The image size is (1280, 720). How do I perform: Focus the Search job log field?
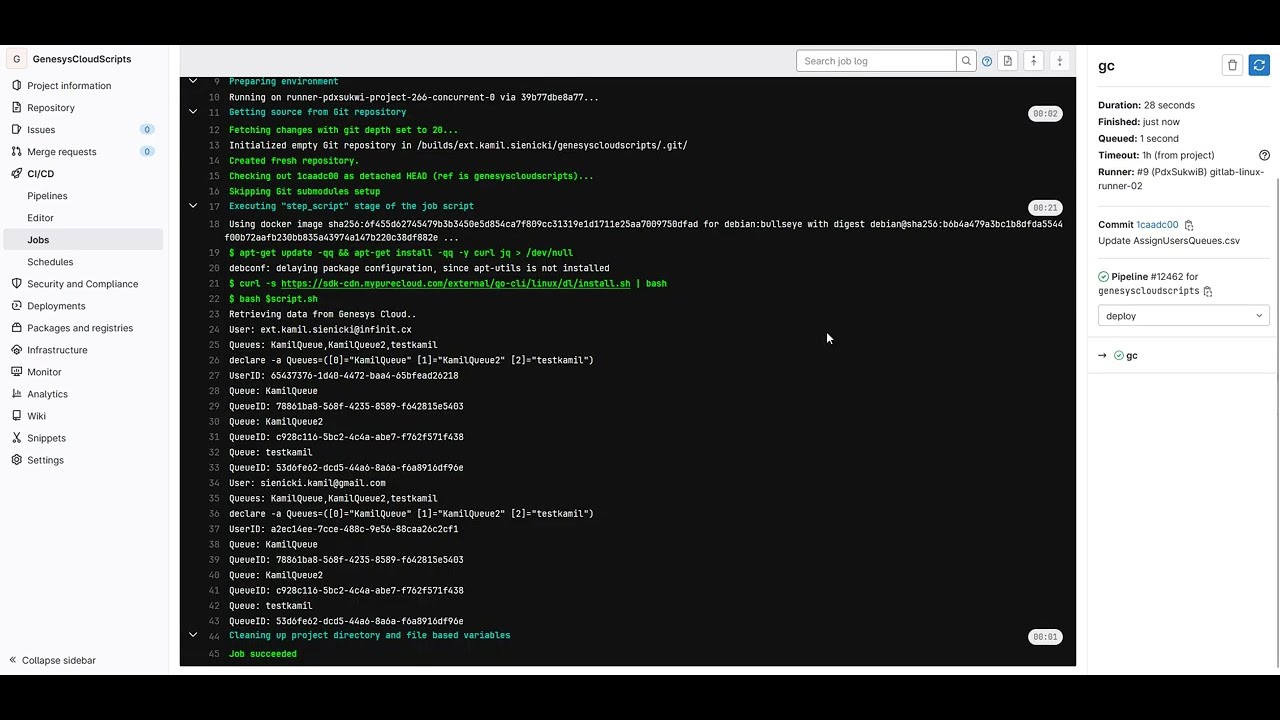[x=876, y=61]
